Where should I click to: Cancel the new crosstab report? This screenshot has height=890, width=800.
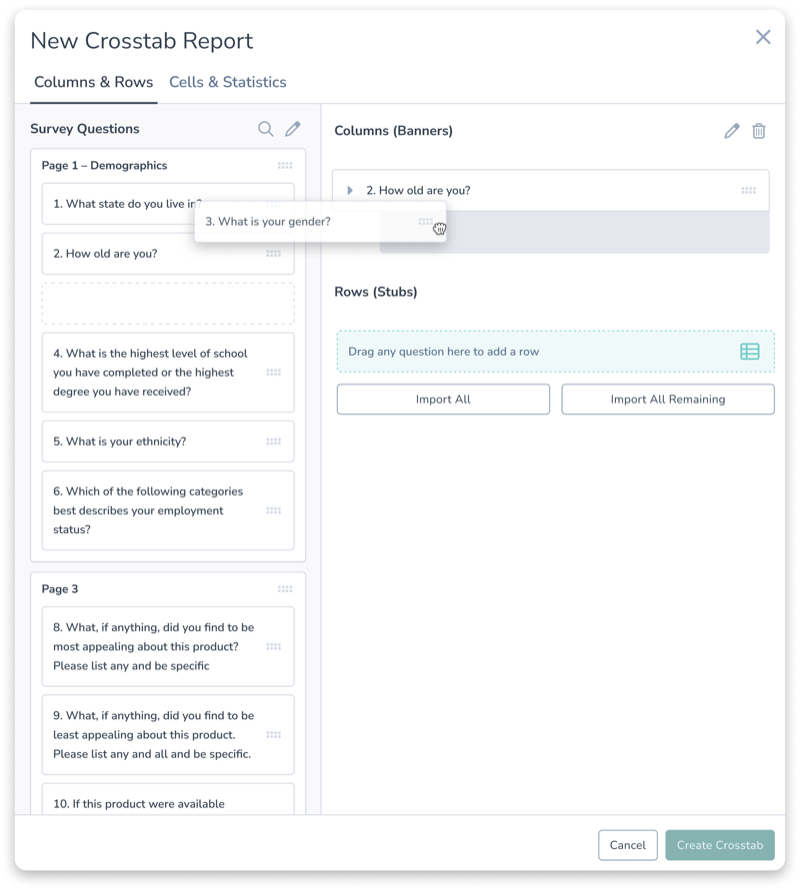627,845
